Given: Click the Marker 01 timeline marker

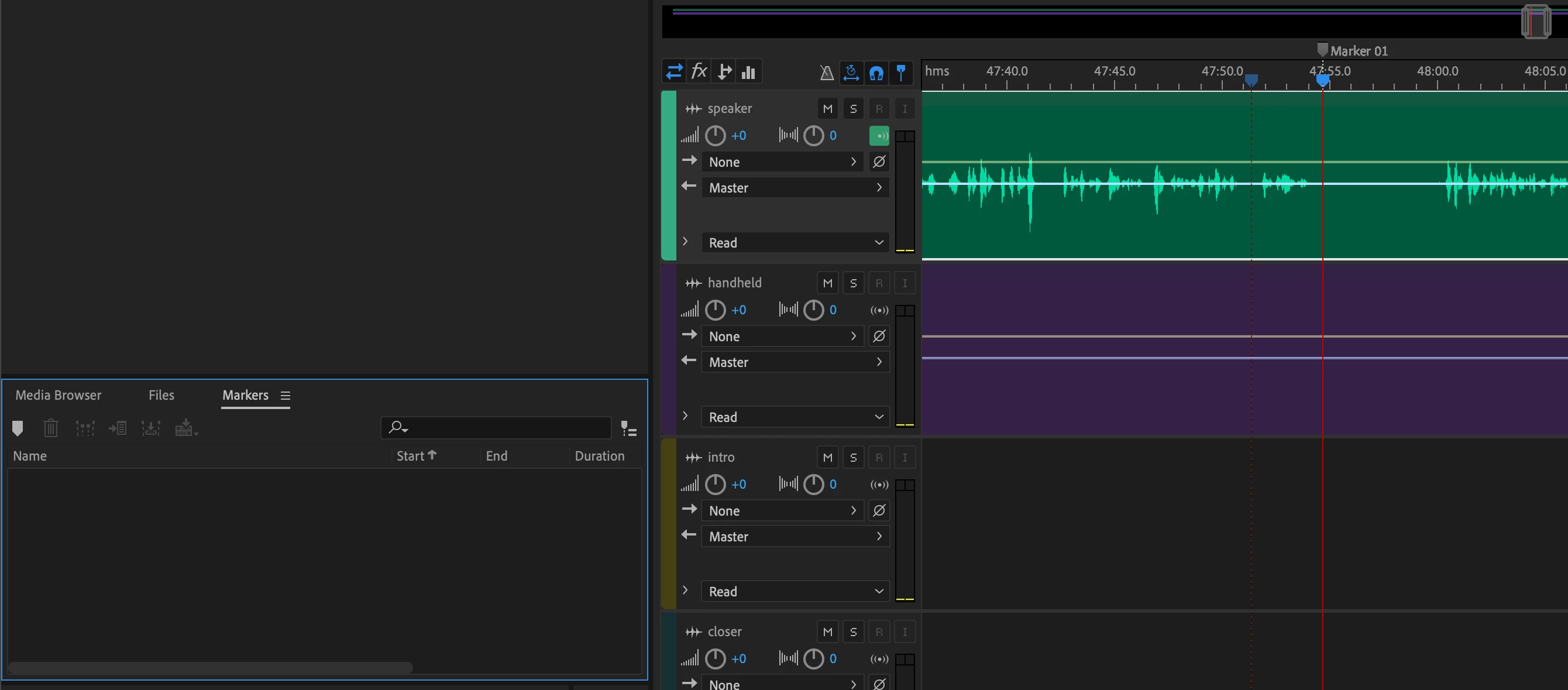Looking at the screenshot, I should pos(1322,50).
